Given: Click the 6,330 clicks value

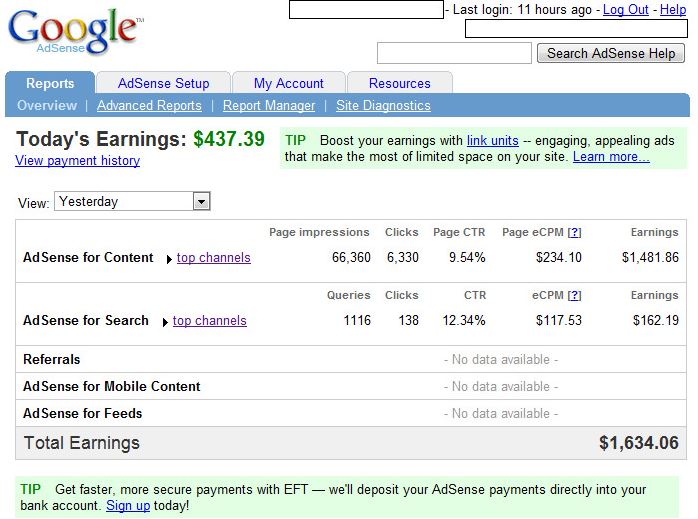Looking at the screenshot, I should pyautogui.click(x=402, y=257).
